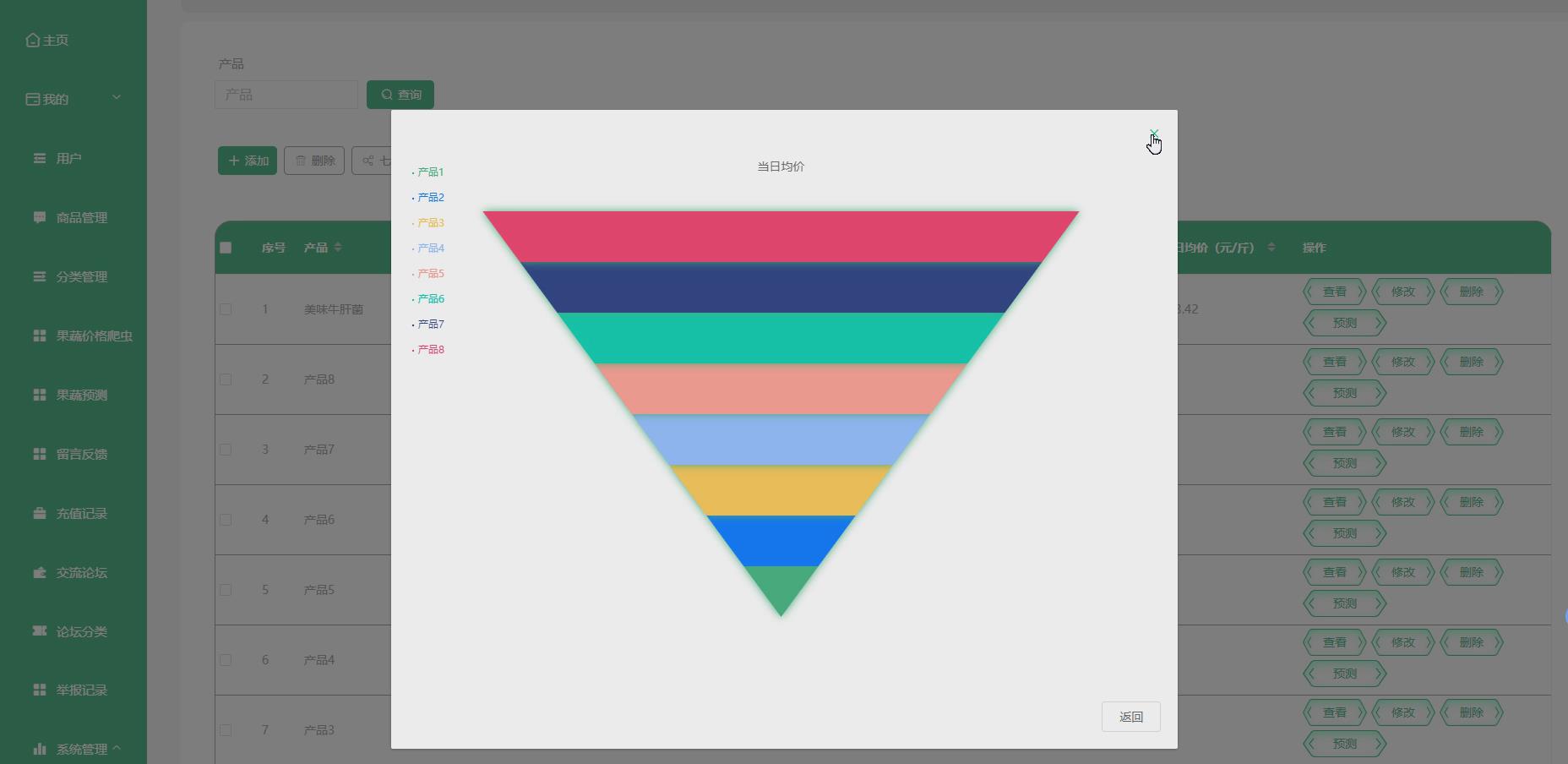Toggle 产品7 in the chart legend
The width and height of the screenshot is (1568, 764).
click(427, 324)
